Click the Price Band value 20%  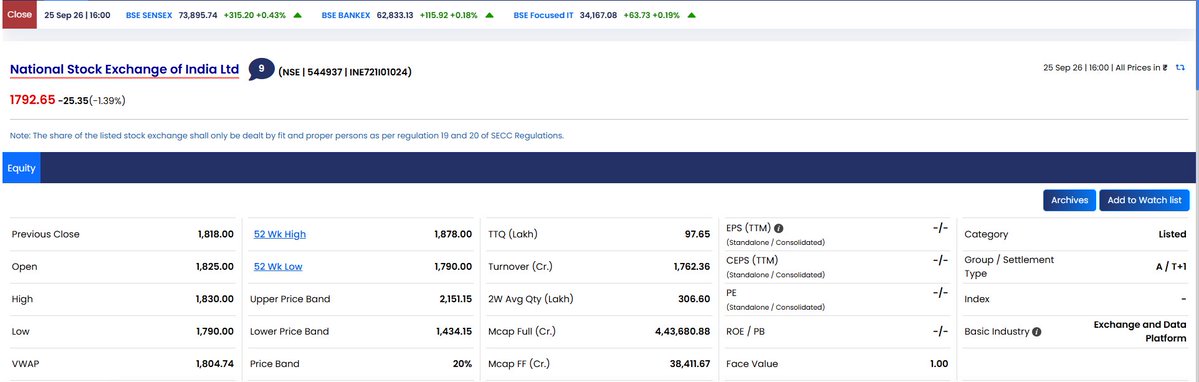pos(463,364)
